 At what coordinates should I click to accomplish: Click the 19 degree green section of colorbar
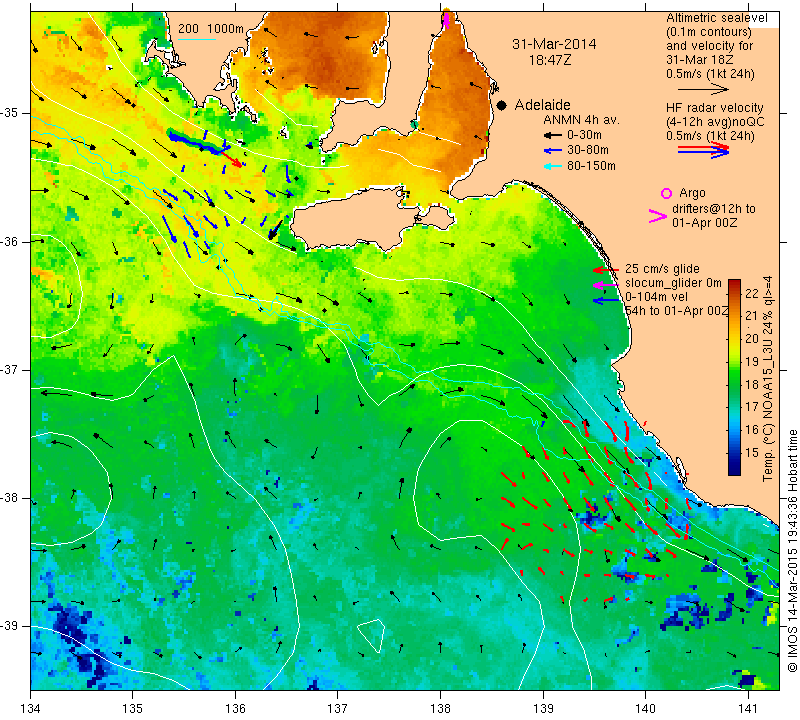[x=734, y=362]
